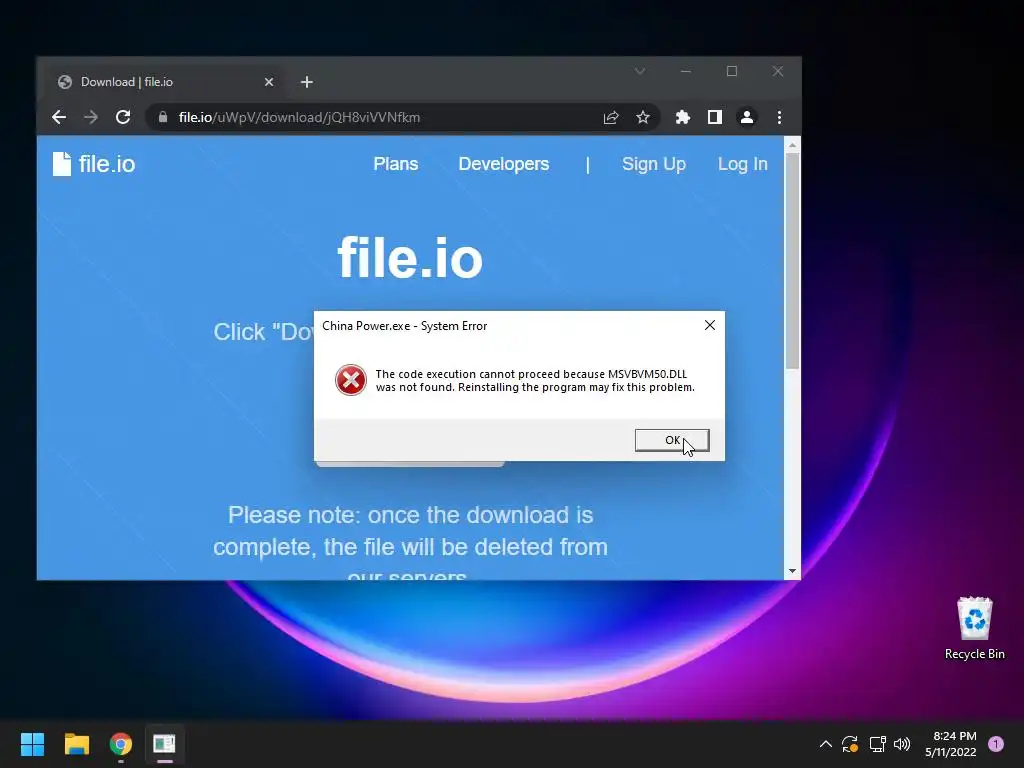Screen dimensions: 1024x768
Task: Open the volume tray icon
Action: [902, 744]
